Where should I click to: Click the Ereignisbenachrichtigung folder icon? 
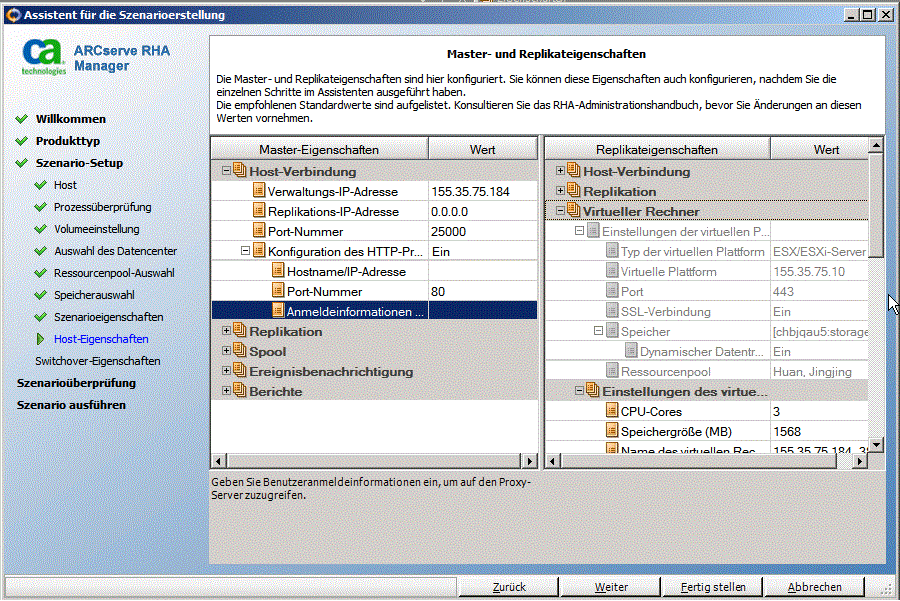coord(239,371)
